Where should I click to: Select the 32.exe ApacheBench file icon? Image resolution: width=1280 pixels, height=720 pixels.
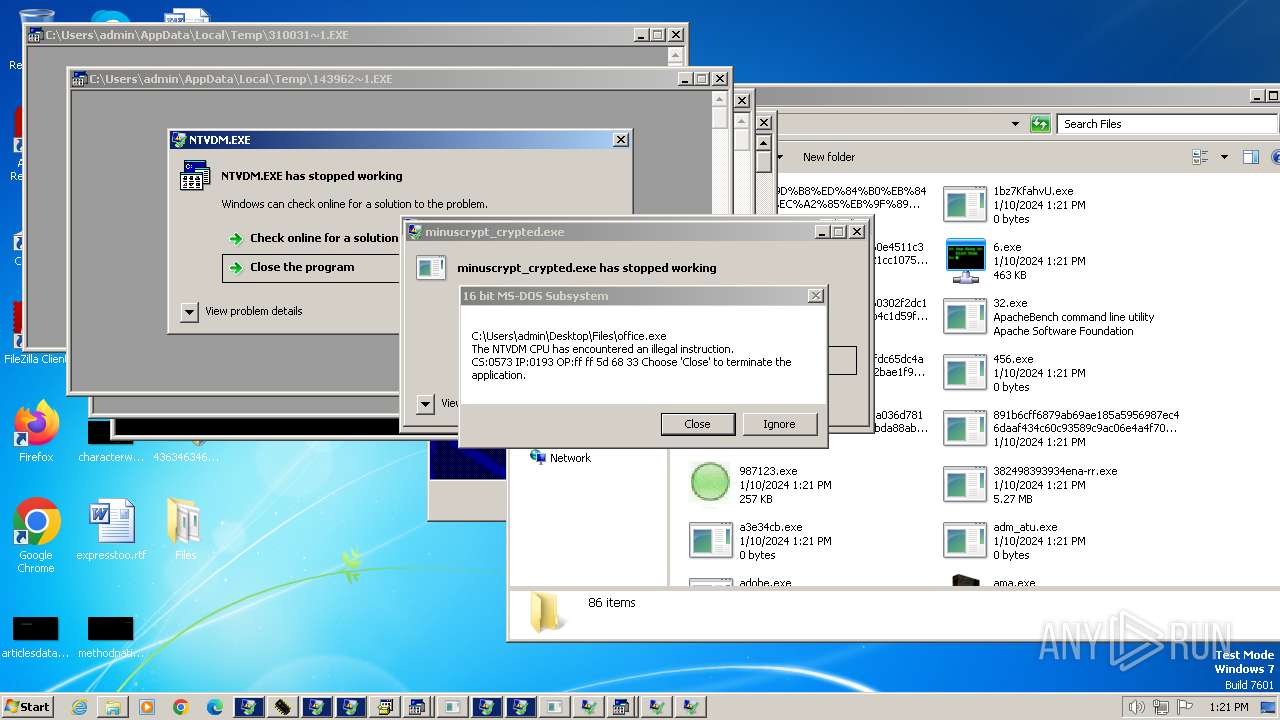click(x=965, y=316)
